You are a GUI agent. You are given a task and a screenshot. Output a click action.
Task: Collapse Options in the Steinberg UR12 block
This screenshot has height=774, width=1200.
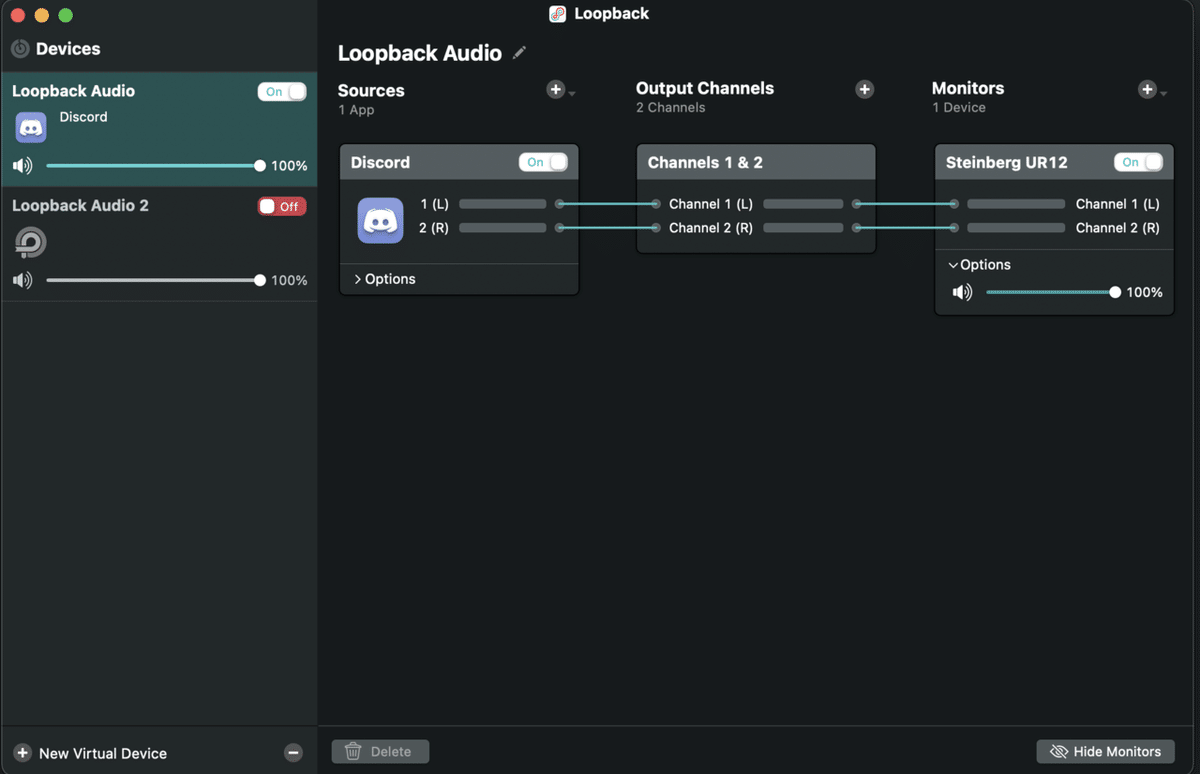[x=980, y=265]
